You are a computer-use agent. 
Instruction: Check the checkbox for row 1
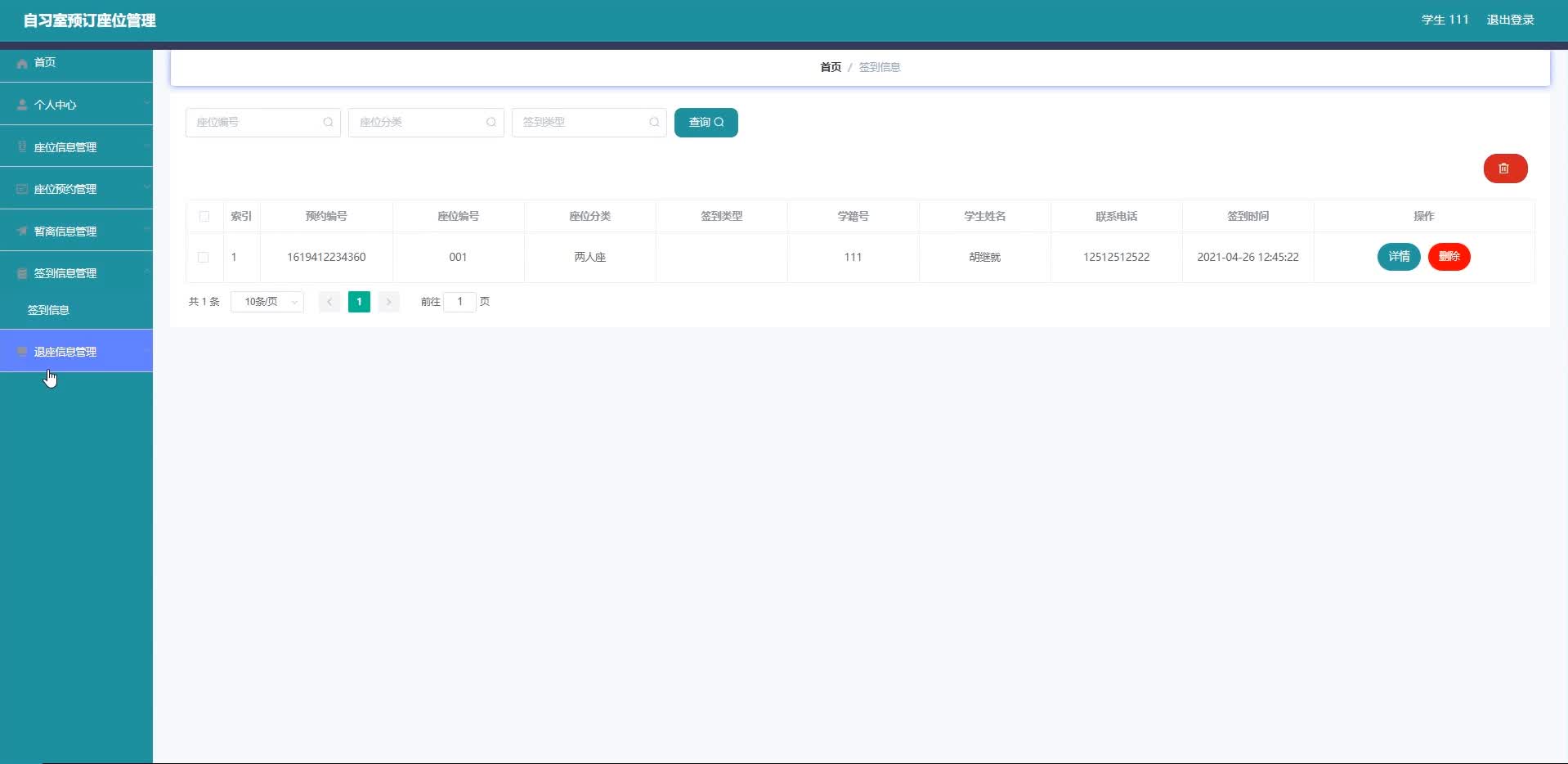point(204,257)
